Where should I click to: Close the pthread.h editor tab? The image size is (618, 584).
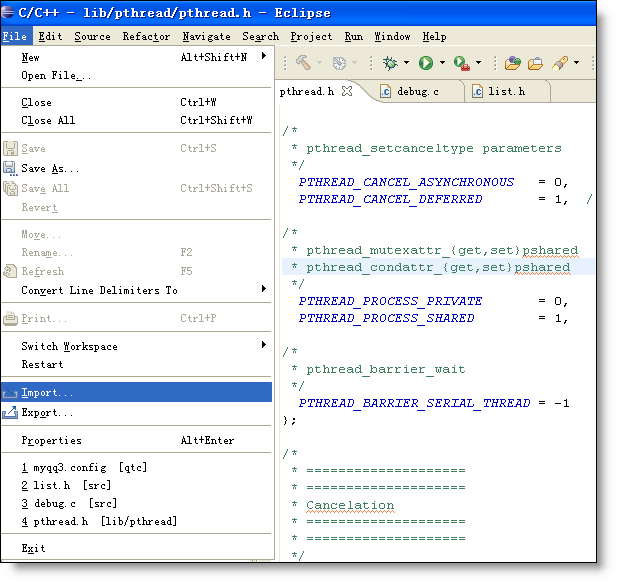pyautogui.click(x=348, y=91)
